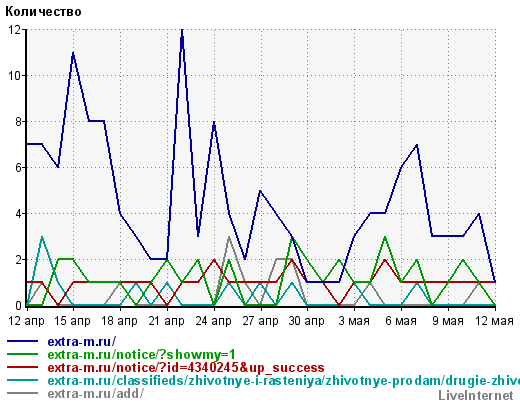The width and height of the screenshot is (520, 405).
Task: Click the extra-m.ru/notice/?showmy=1 legend label
Action: tap(141, 355)
